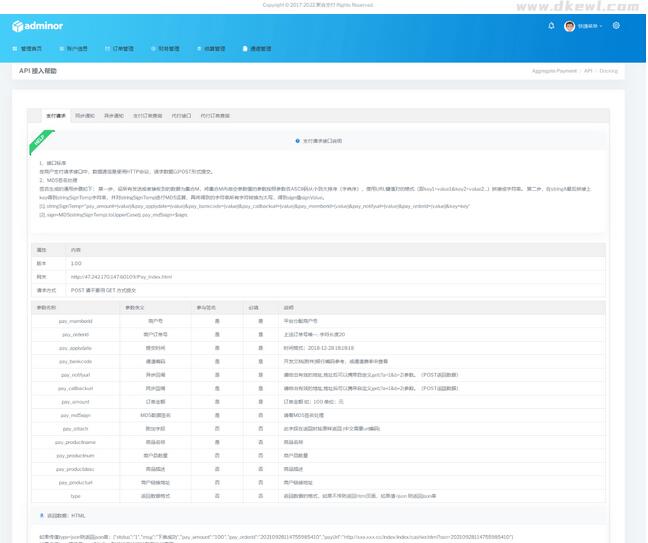Open the 代付接口 tab
Viewport: 648px width, 543px height.
[x=181, y=116]
